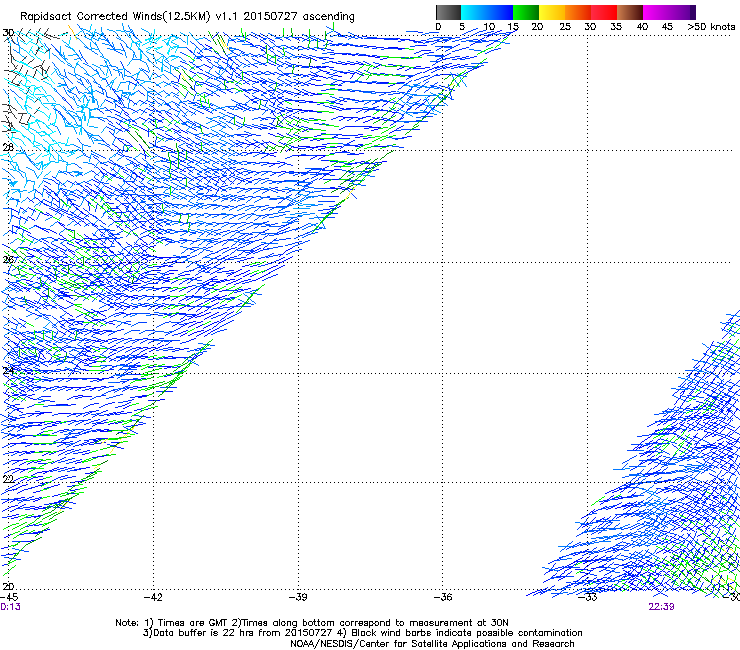This screenshot has height=650, width=740.
Task: Click the latitude label '22'
Action: click(8, 480)
